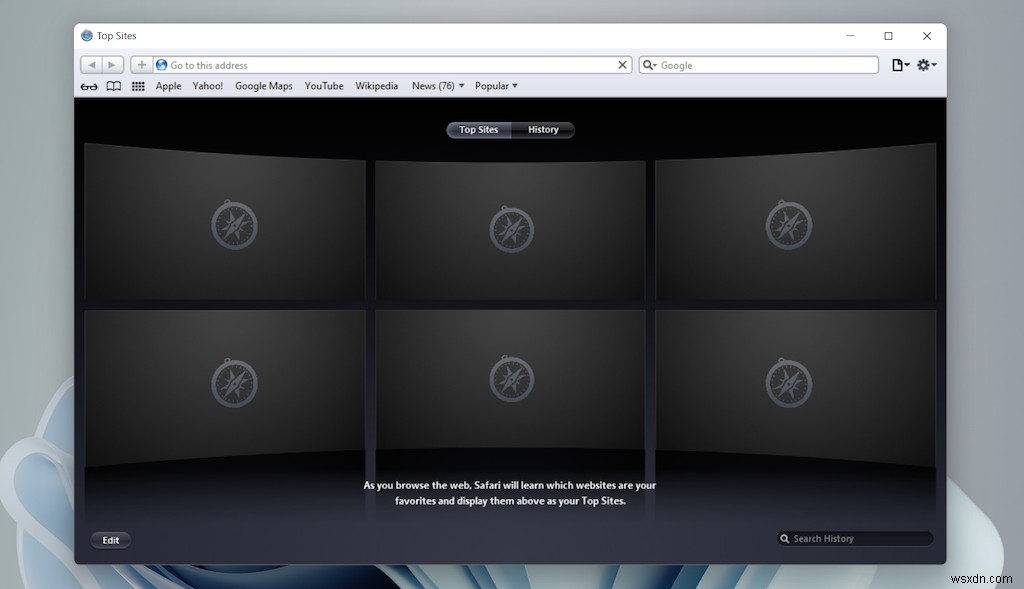Click the Search History field

855,538
